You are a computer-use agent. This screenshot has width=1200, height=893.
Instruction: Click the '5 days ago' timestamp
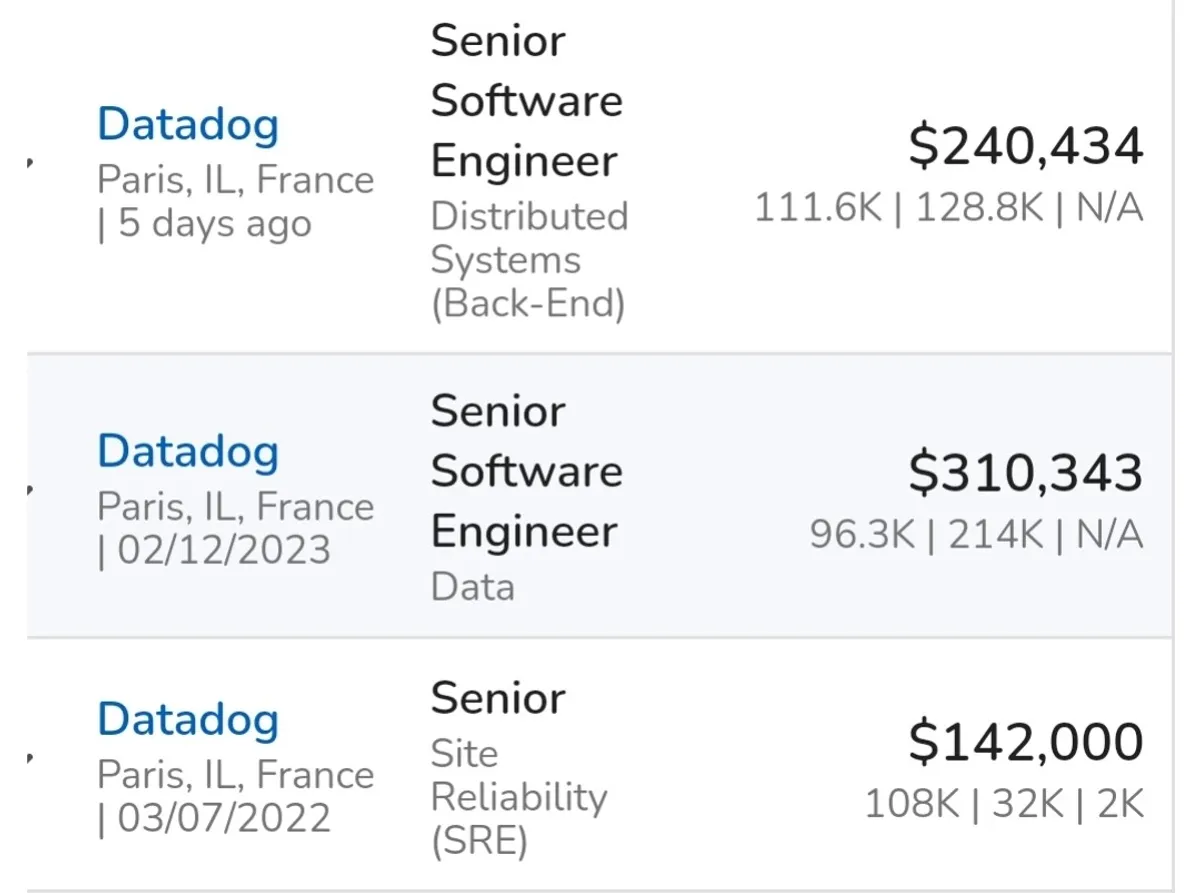click(214, 224)
